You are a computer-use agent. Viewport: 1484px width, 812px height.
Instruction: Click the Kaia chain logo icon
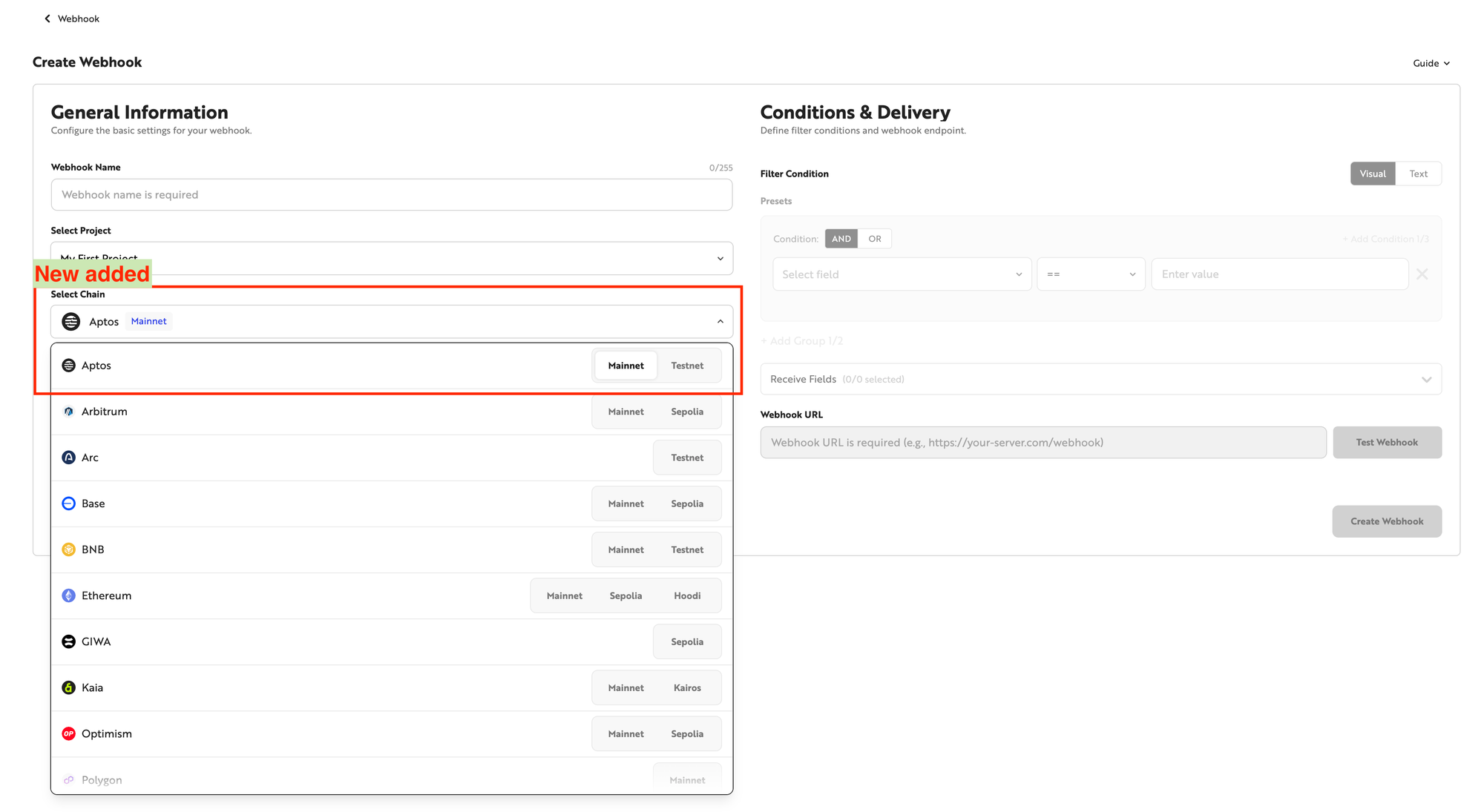[x=68, y=687]
